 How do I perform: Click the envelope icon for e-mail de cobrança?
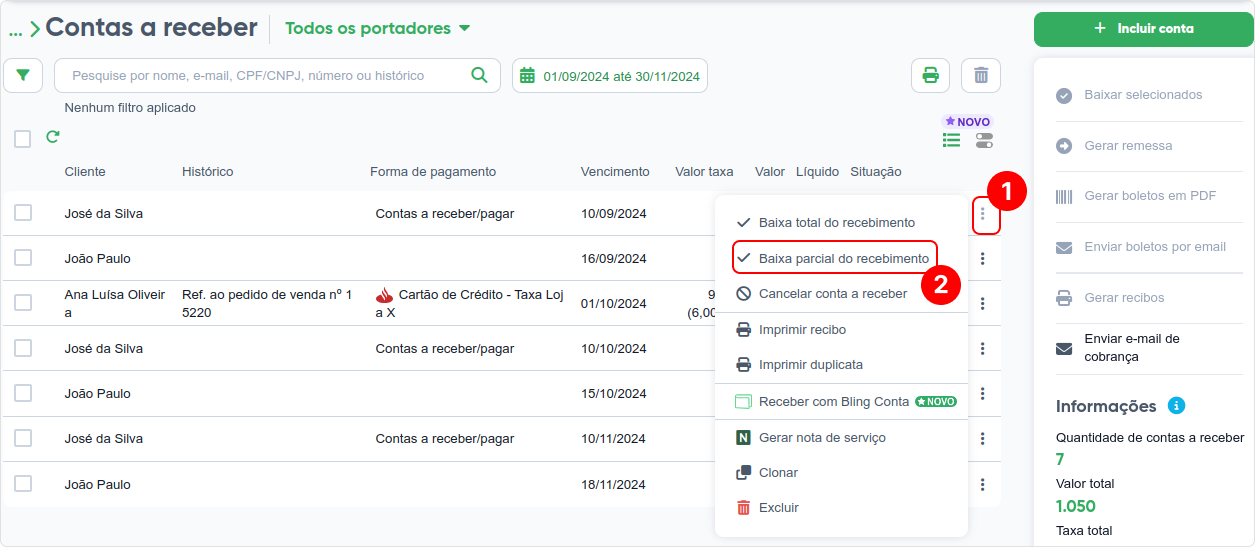click(x=1064, y=348)
